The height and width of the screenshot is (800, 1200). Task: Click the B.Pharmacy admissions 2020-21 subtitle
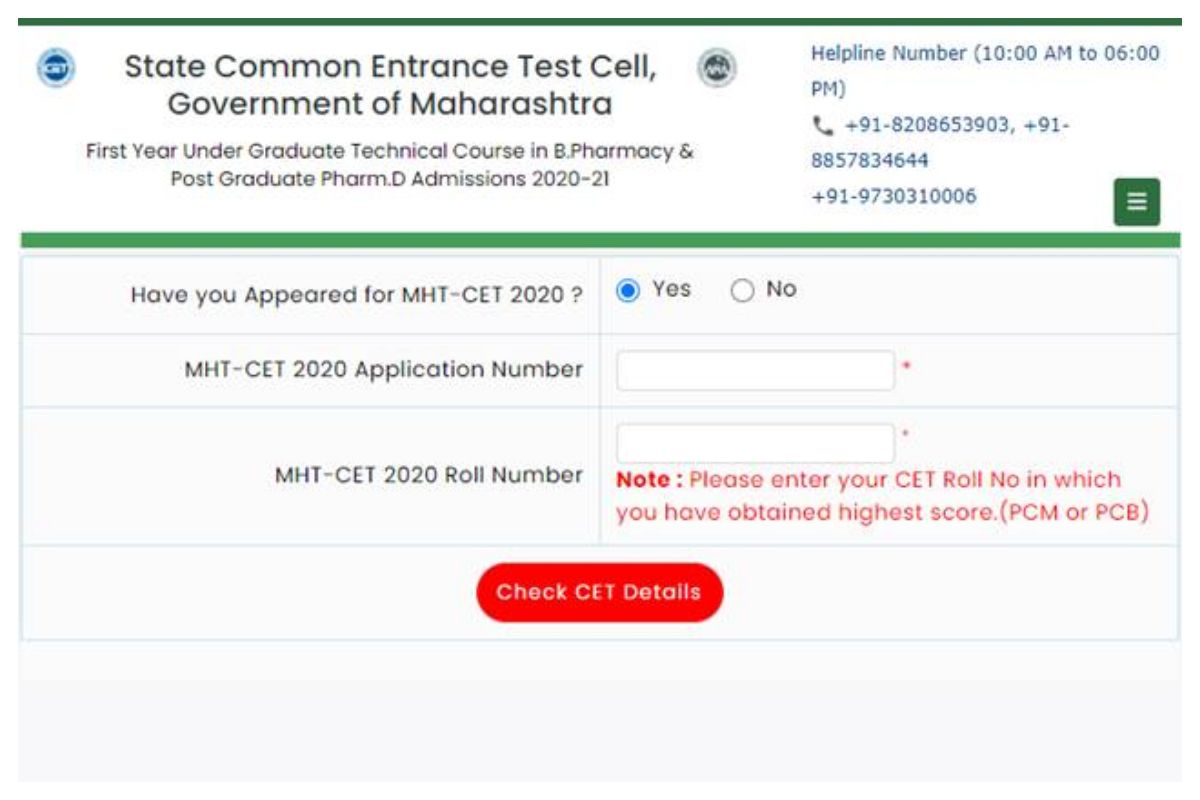tap(390, 166)
